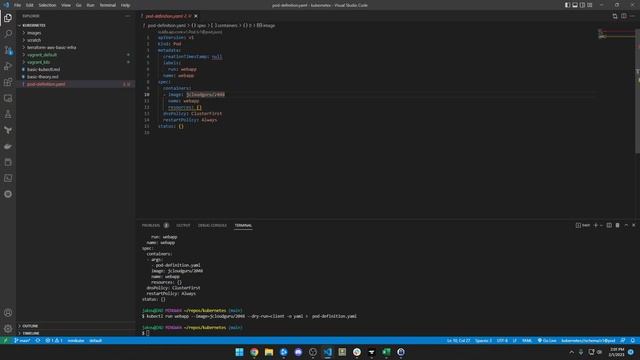Click the YAML language mode indicator
Screen dimensions: 640x360
point(527,340)
